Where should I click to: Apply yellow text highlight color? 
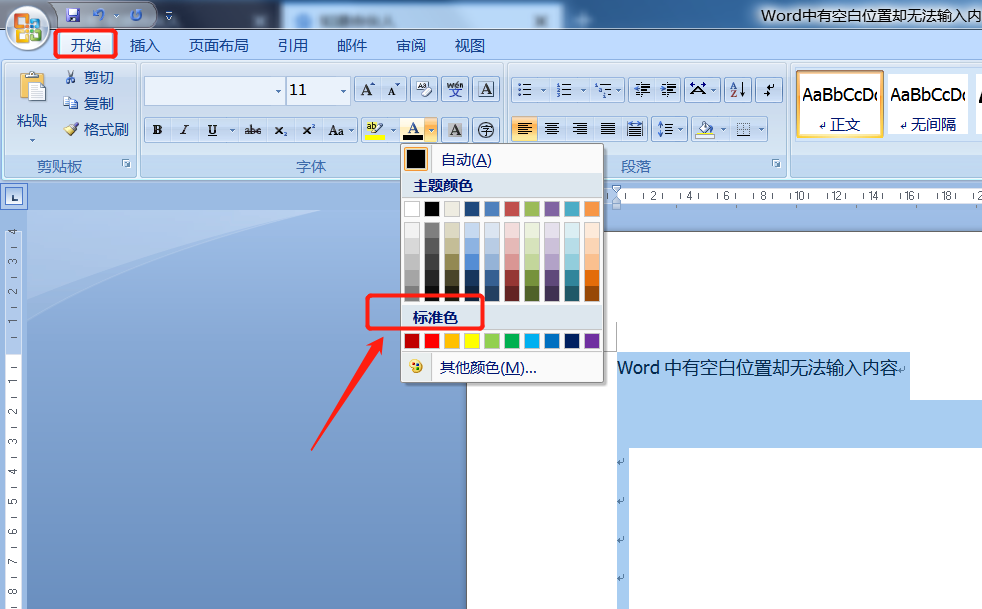coord(375,130)
